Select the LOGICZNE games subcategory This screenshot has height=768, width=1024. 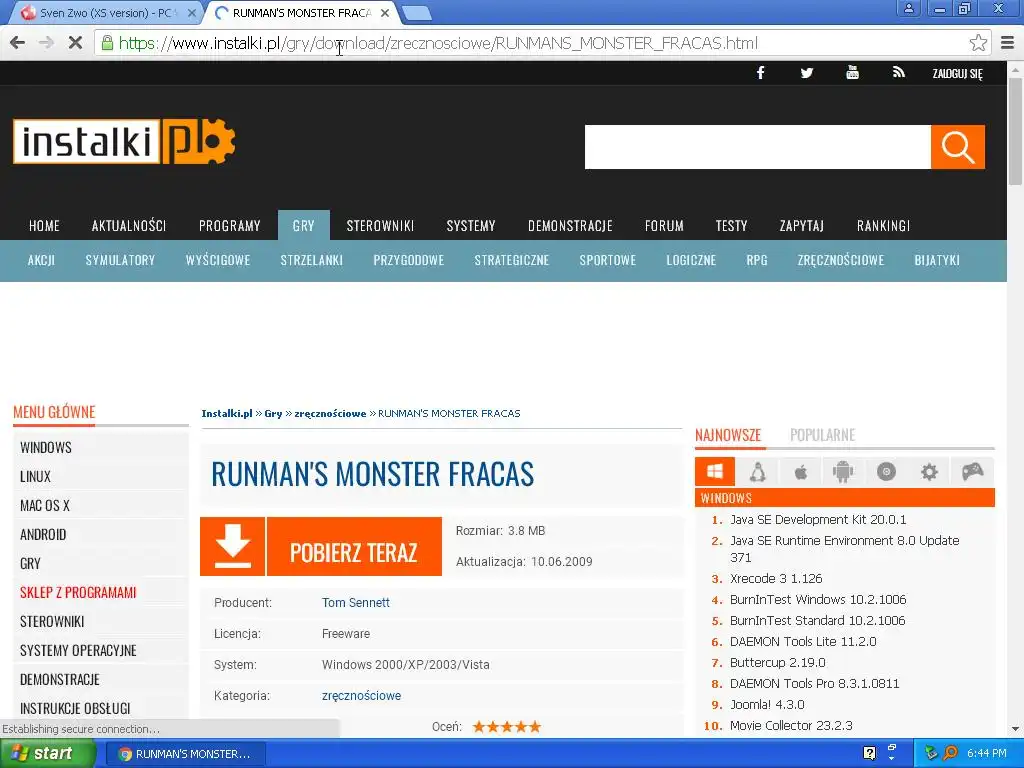click(x=691, y=260)
